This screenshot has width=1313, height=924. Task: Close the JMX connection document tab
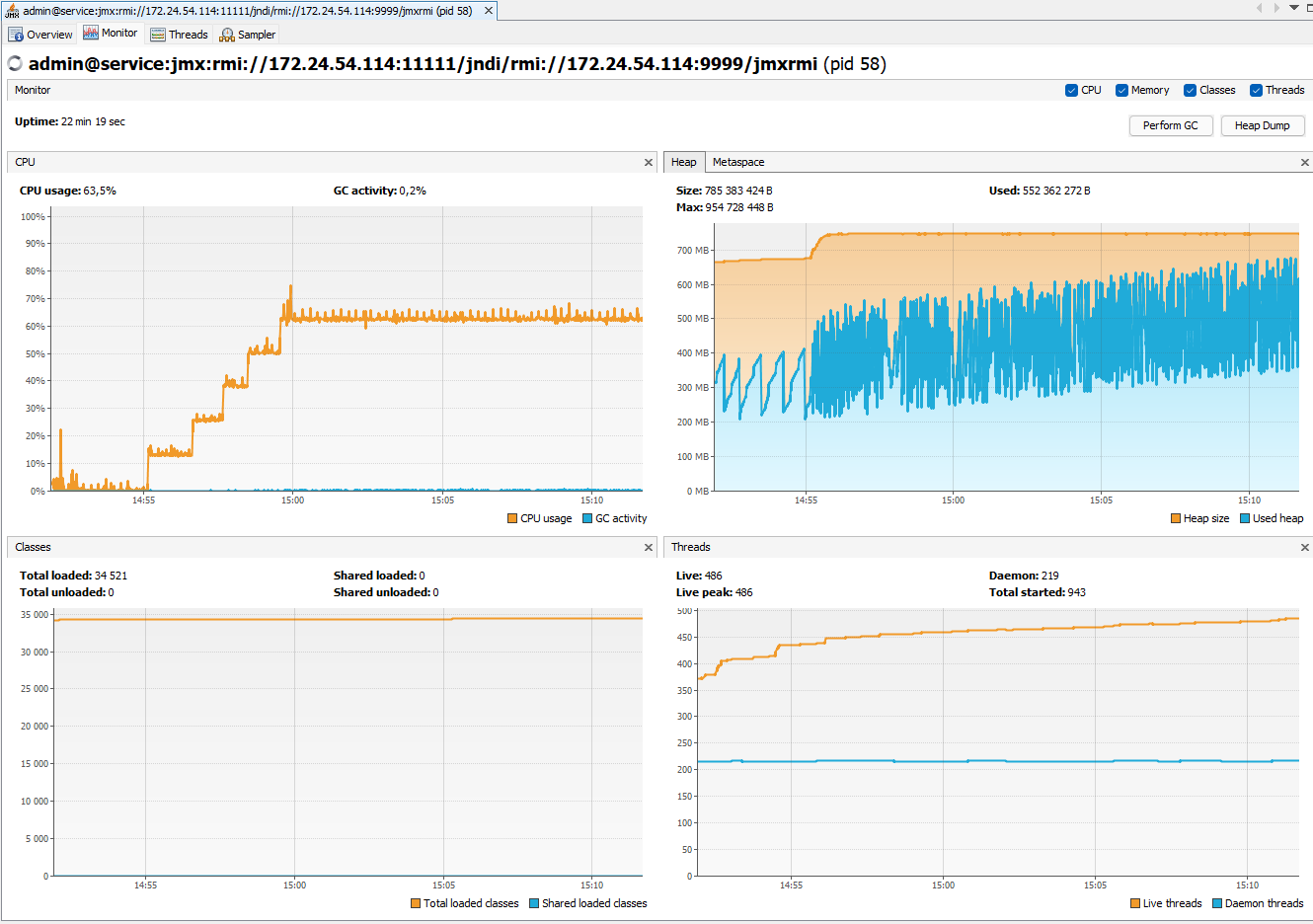[x=488, y=11]
